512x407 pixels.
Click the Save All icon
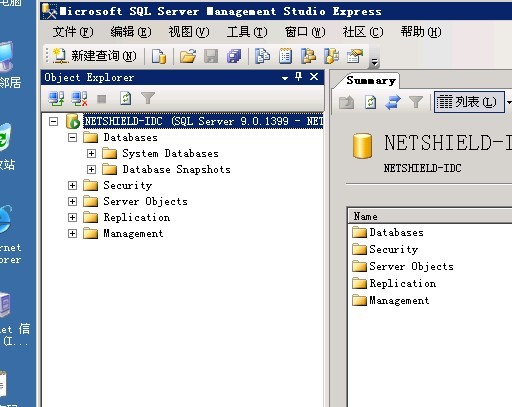coord(234,56)
